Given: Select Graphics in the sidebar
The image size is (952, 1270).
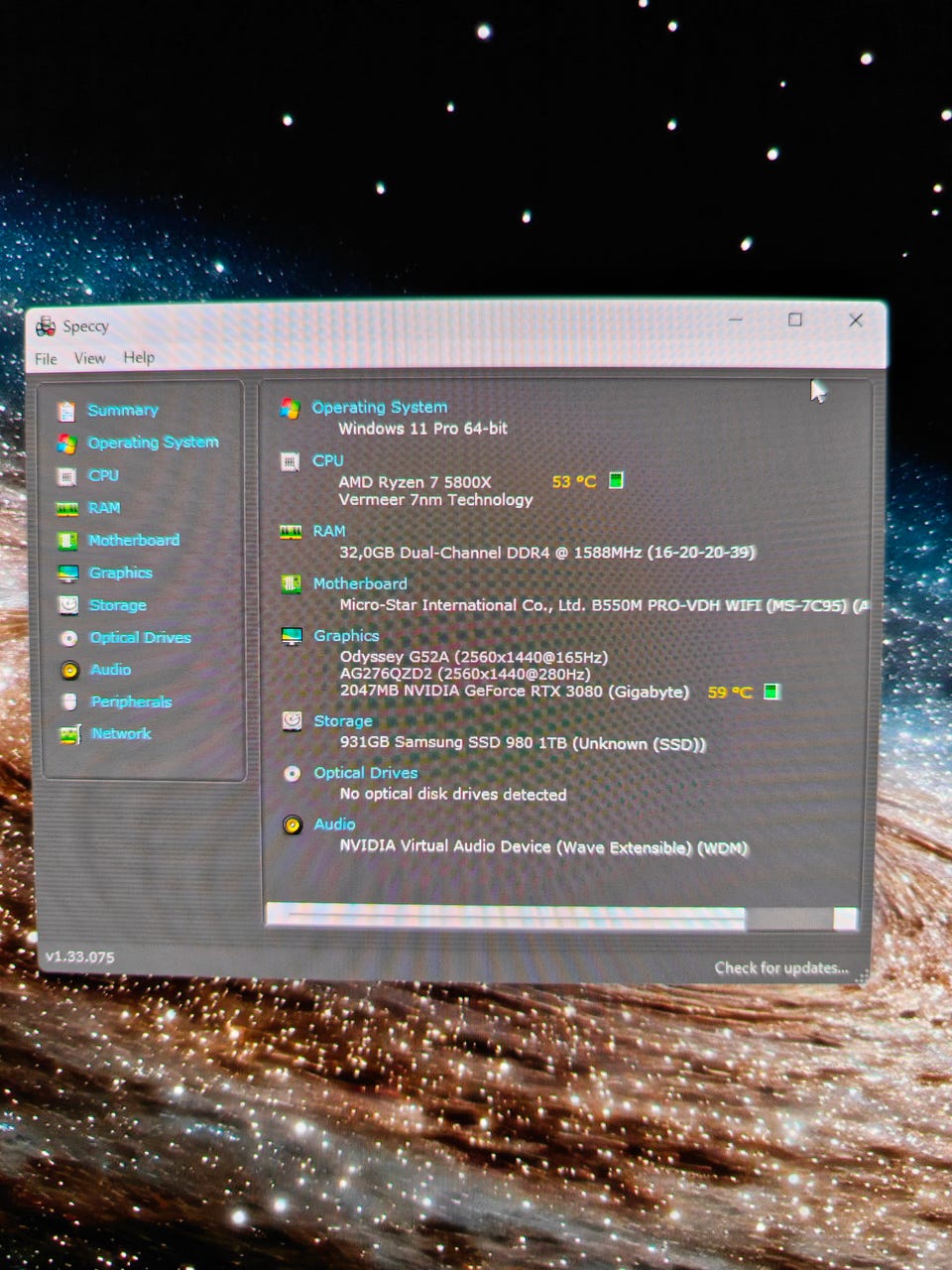Looking at the screenshot, I should [x=121, y=572].
